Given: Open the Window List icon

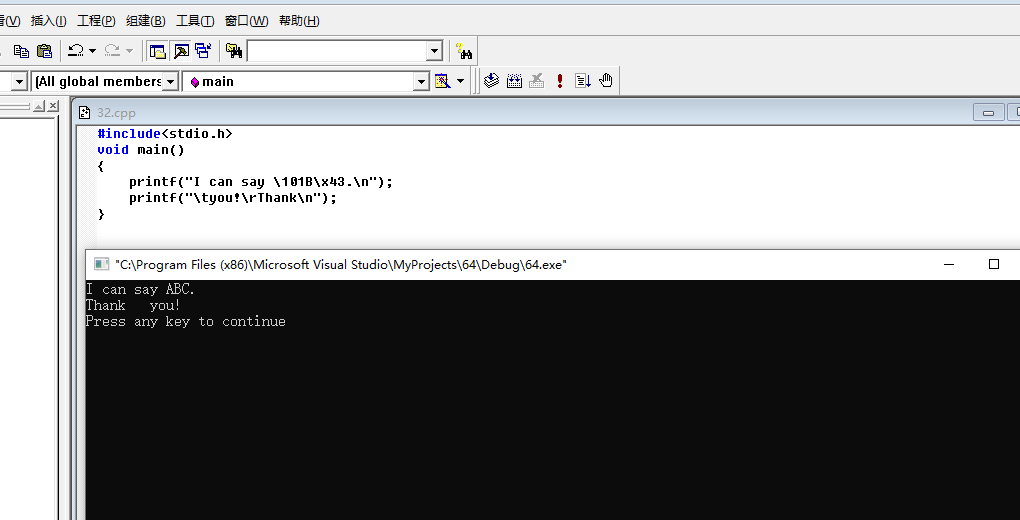Looking at the screenshot, I should [203, 51].
